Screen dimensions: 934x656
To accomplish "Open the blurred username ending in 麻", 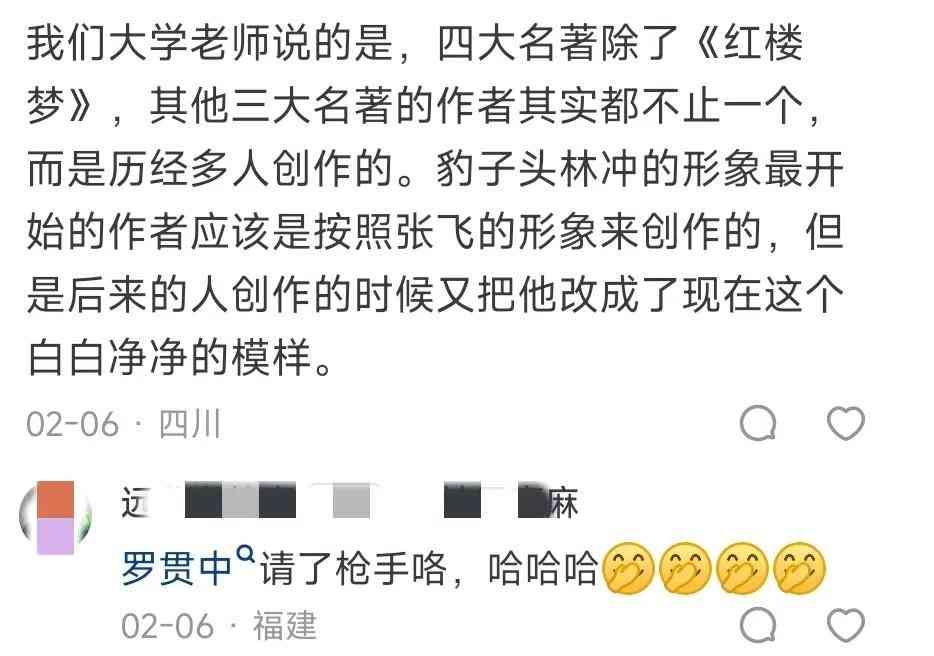I will (x=350, y=502).
